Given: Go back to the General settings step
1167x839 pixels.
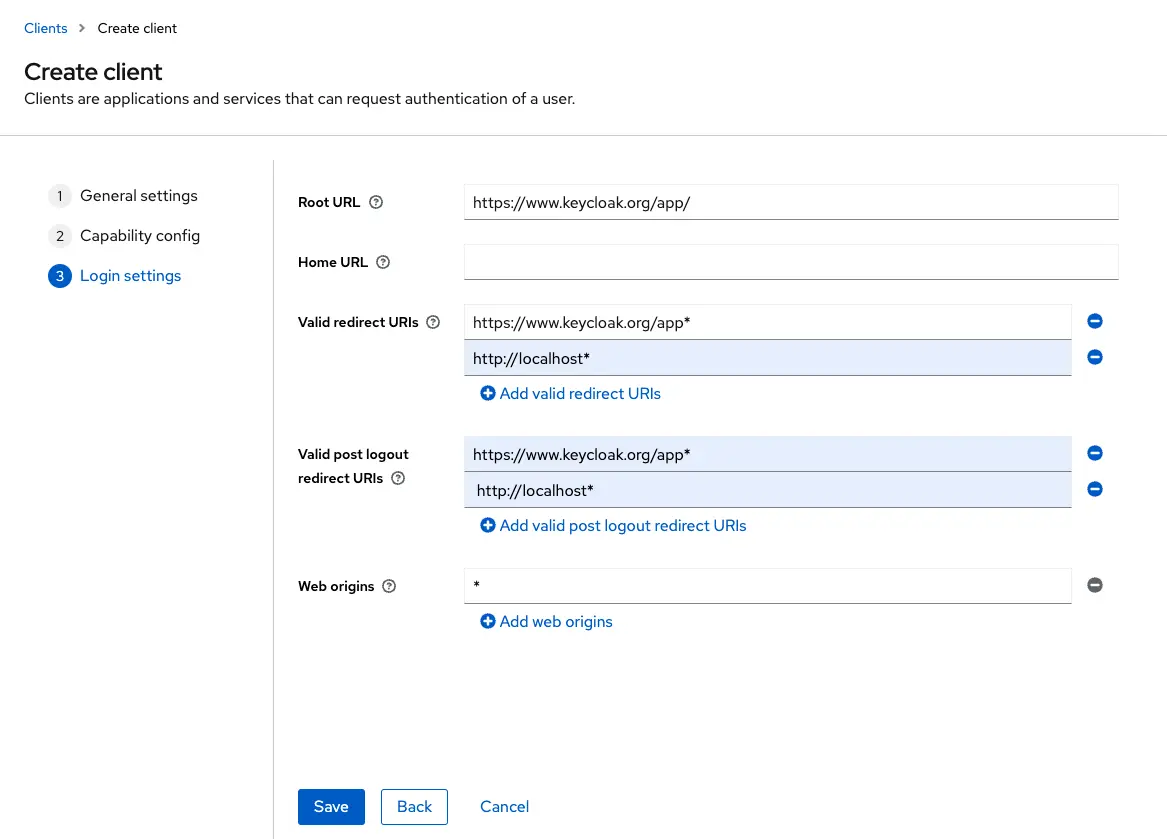Looking at the screenshot, I should pyautogui.click(x=138, y=196).
